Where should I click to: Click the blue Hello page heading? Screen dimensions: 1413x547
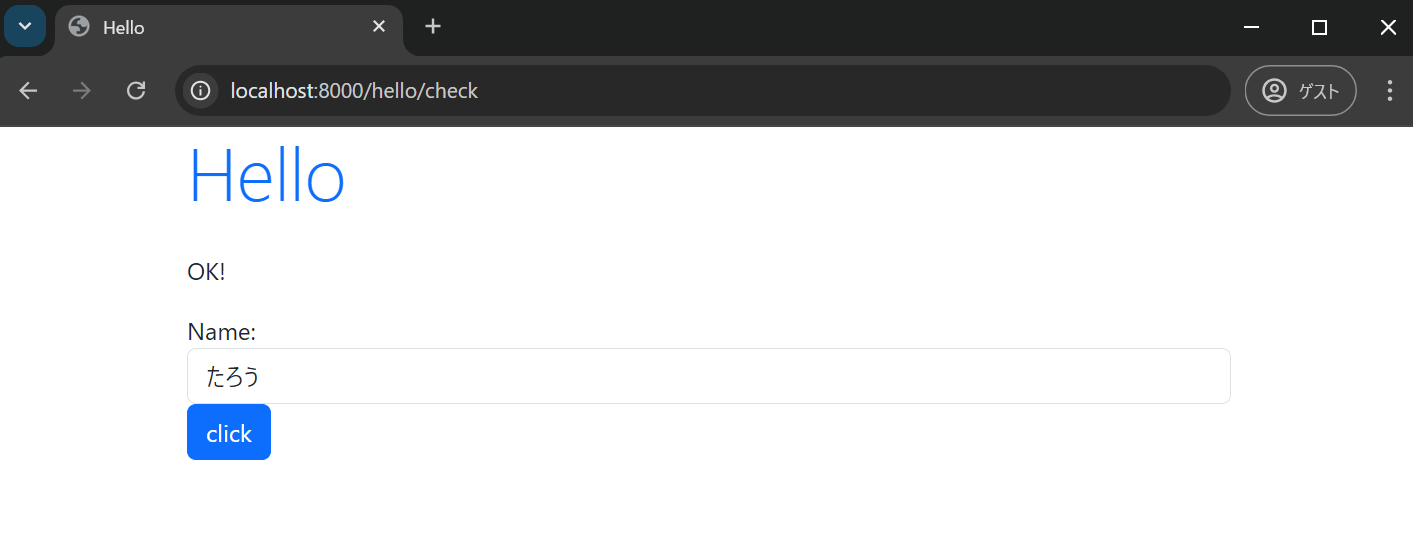pyautogui.click(x=266, y=177)
